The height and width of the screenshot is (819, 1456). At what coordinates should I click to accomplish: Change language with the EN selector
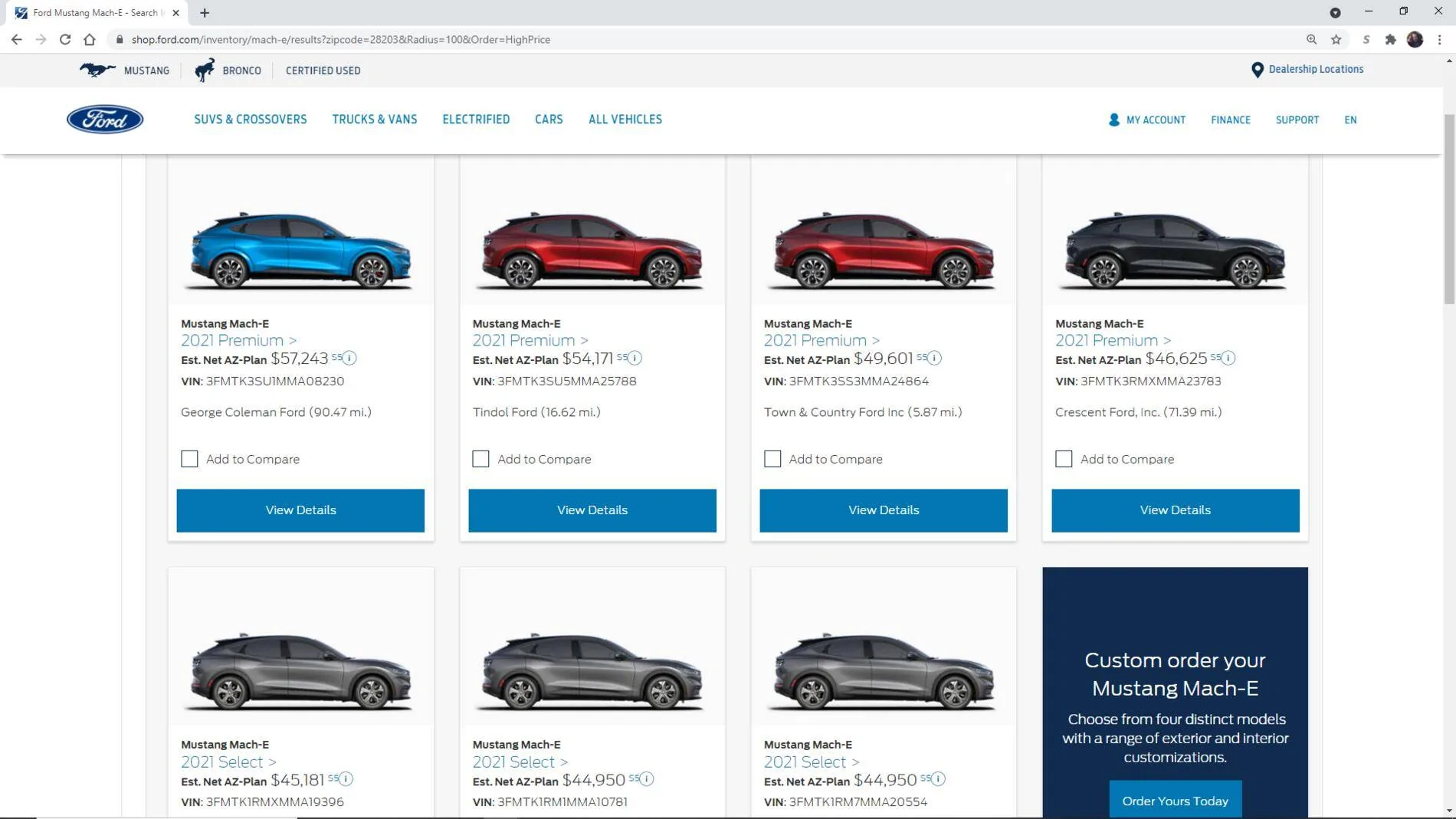pos(1350,120)
